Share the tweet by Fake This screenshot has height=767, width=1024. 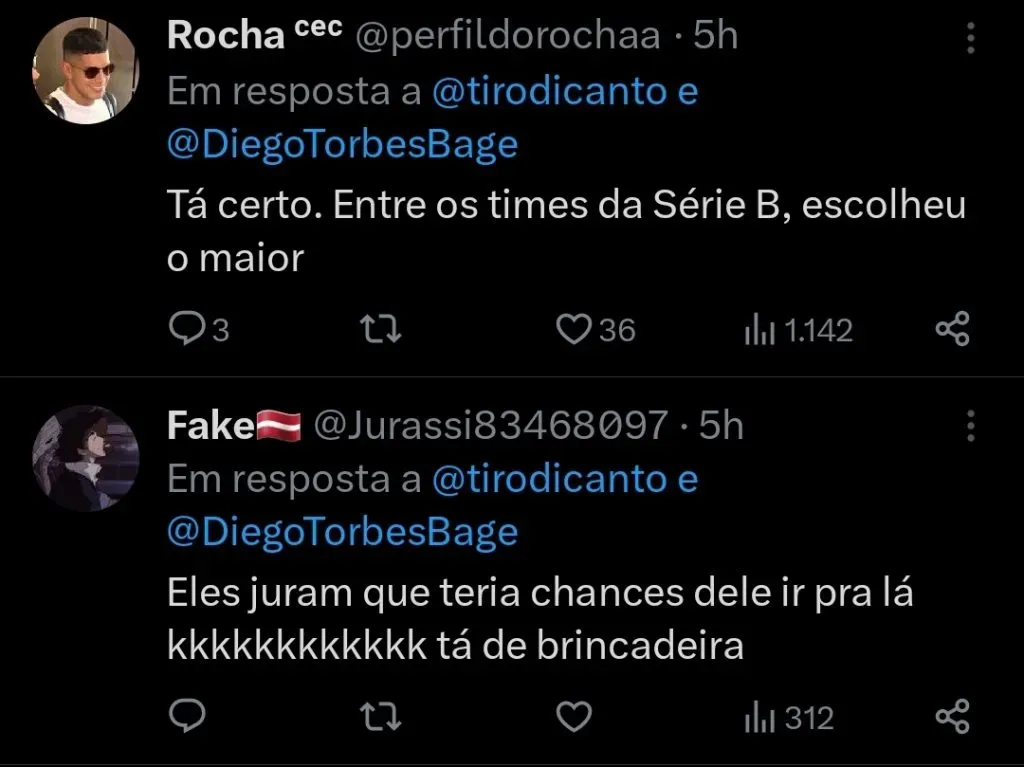tap(951, 717)
